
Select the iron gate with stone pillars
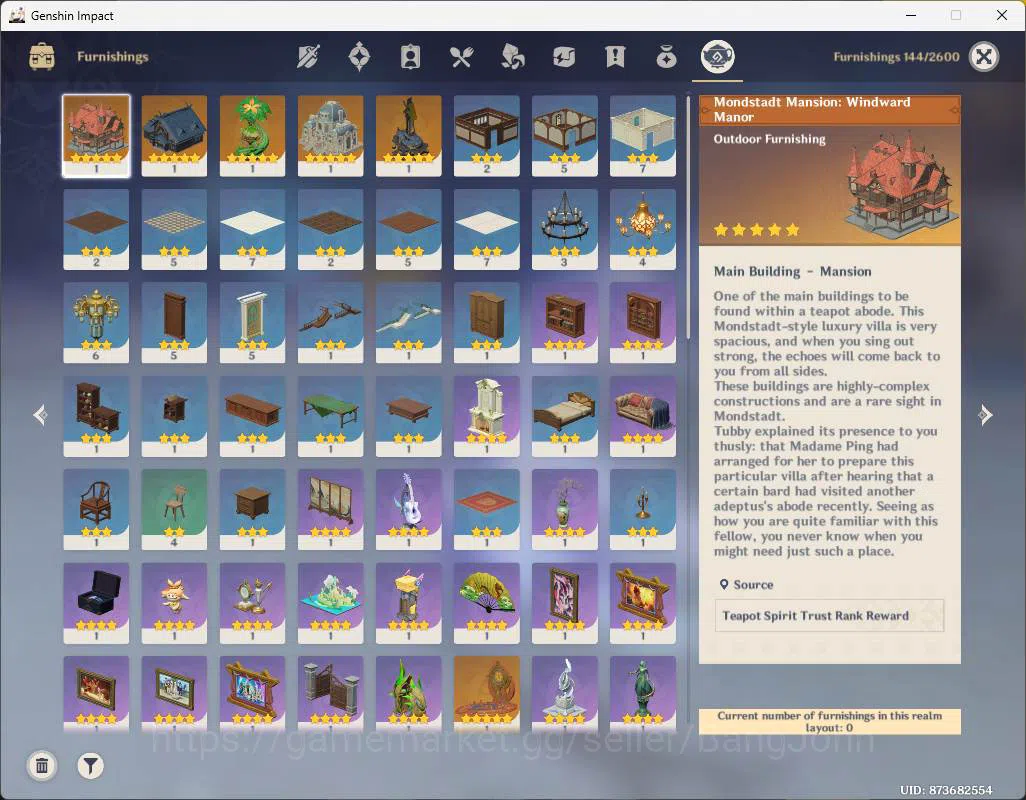(x=330, y=693)
